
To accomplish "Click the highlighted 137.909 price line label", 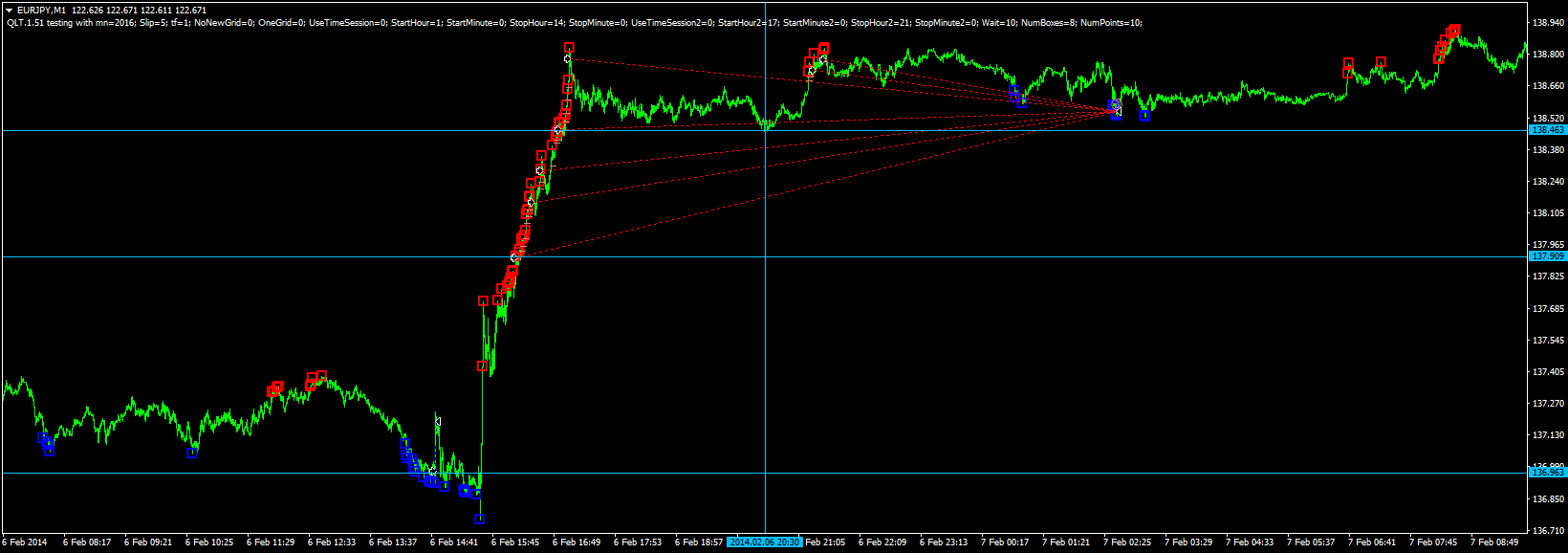I will point(1548,256).
